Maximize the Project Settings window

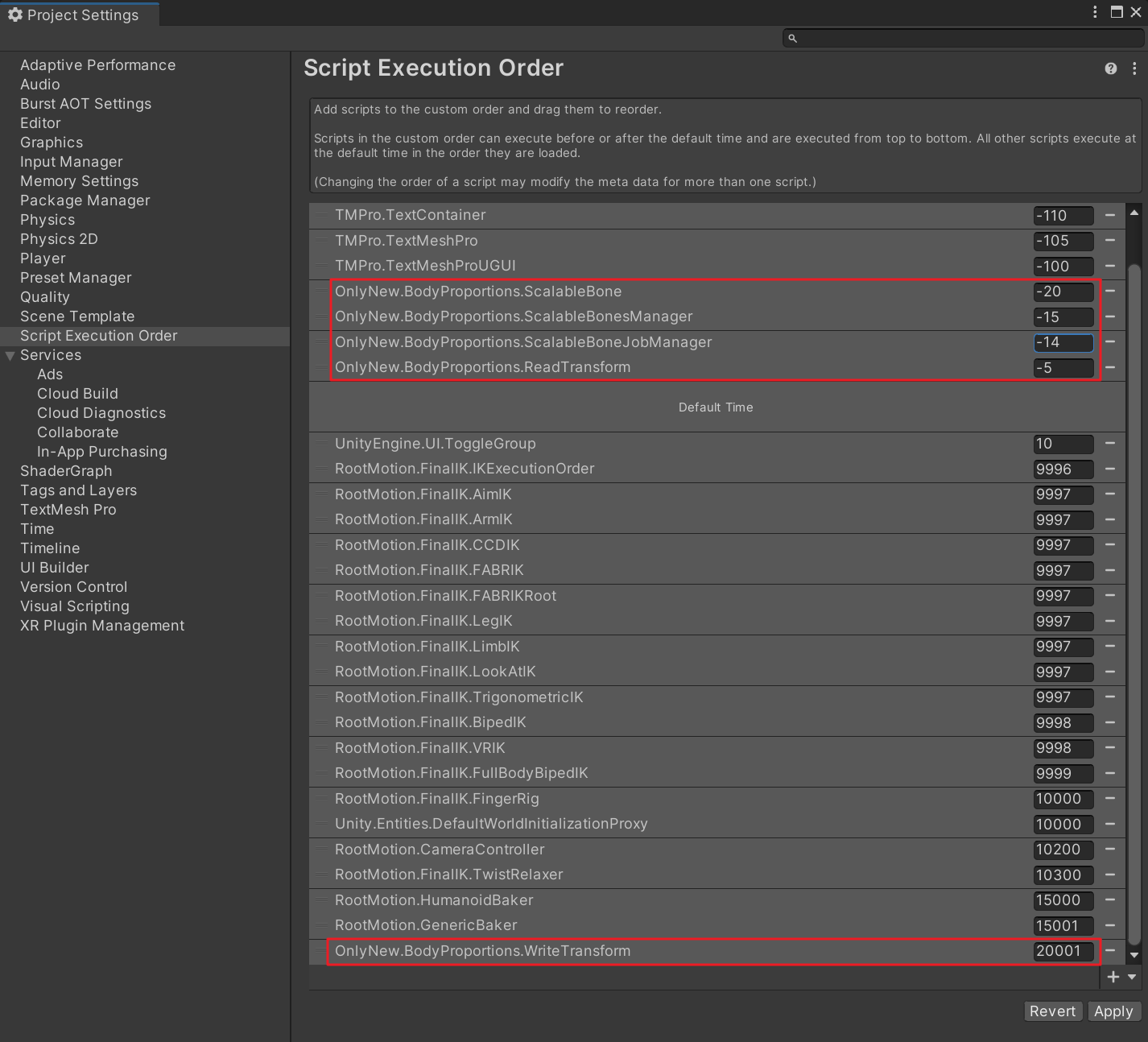[x=1117, y=11]
